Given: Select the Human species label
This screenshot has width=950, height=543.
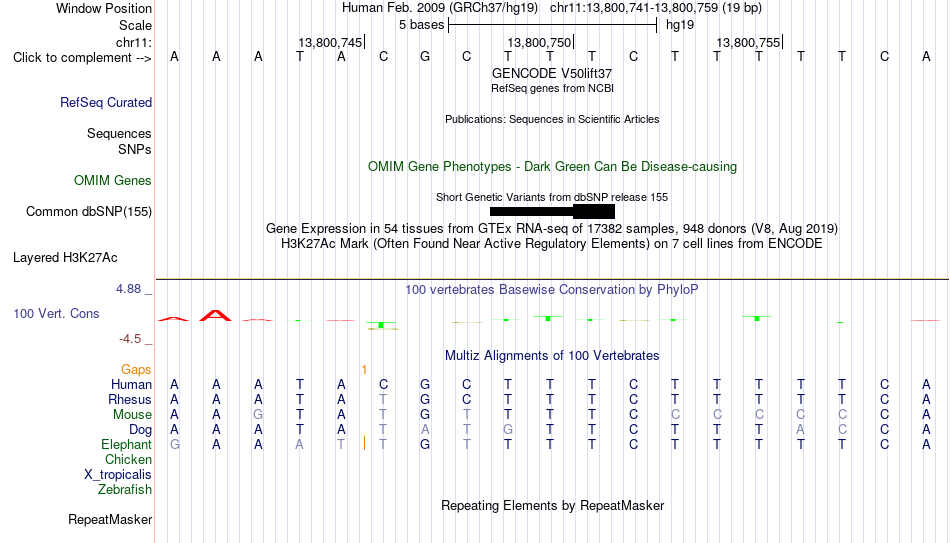Looking at the screenshot, I should coord(131,385).
